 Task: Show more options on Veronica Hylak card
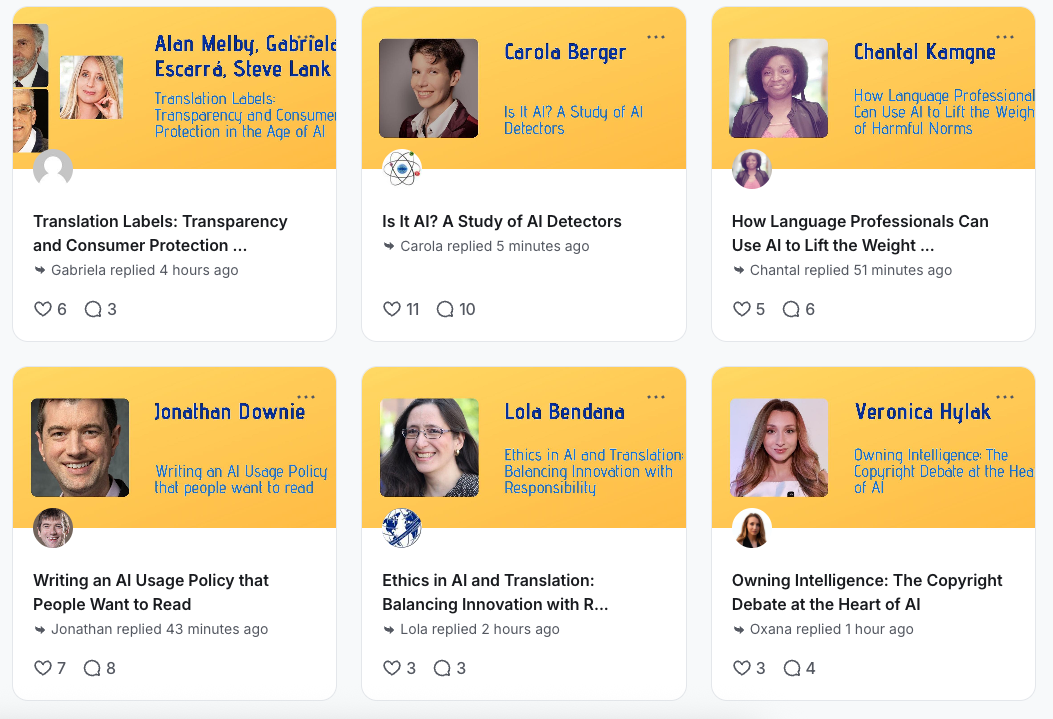[1005, 397]
